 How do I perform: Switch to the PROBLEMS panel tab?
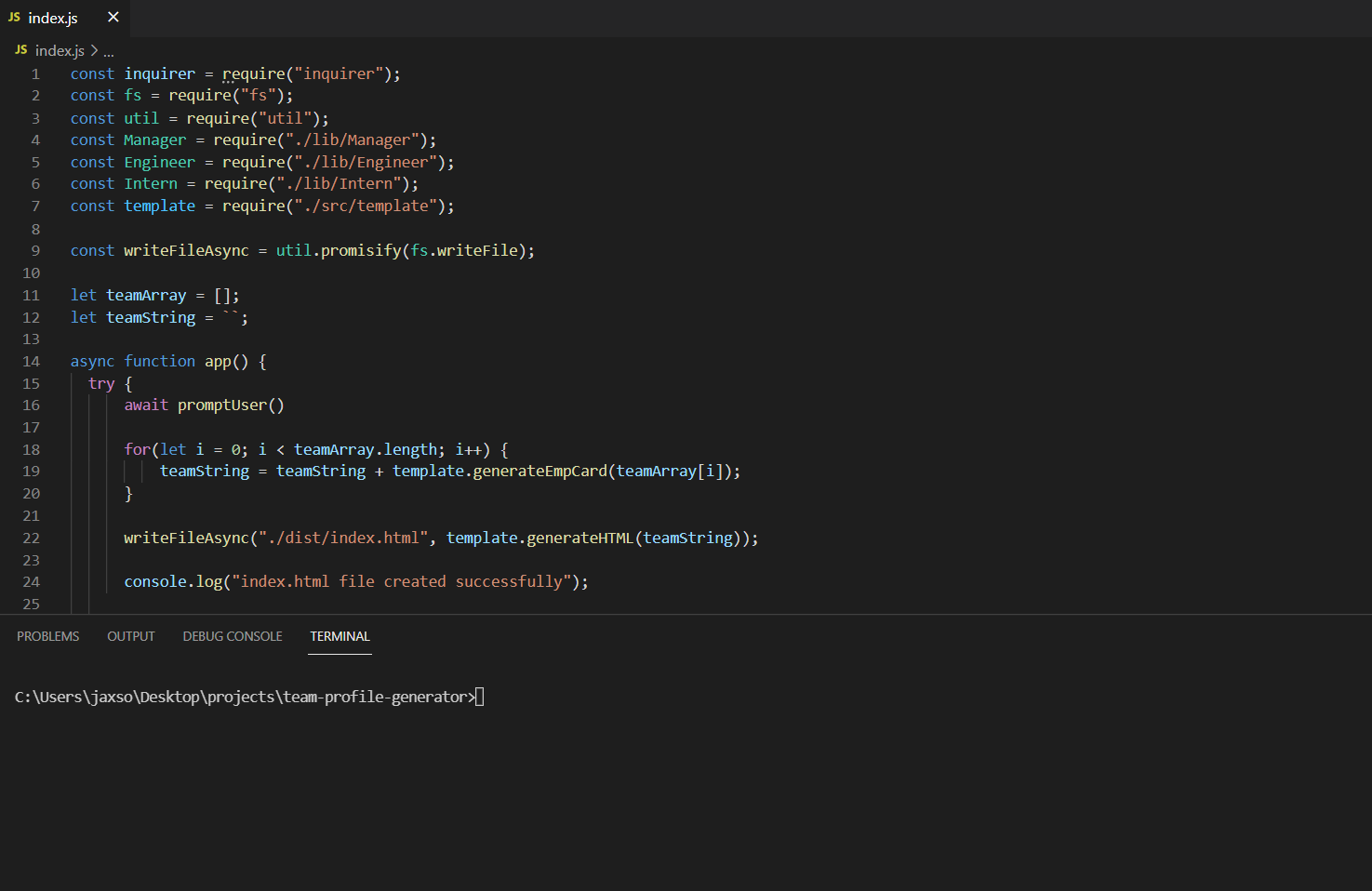47,636
